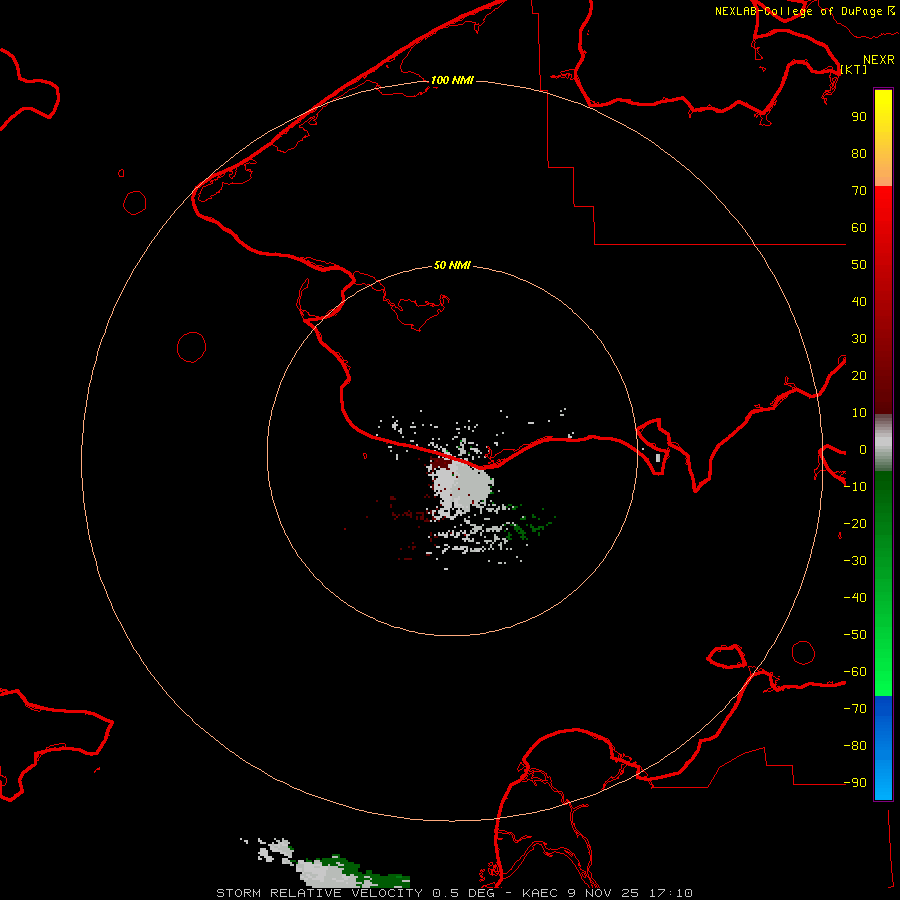Click the -10 value on velocity scale
The image size is (900, 900).
coord(855,487)
